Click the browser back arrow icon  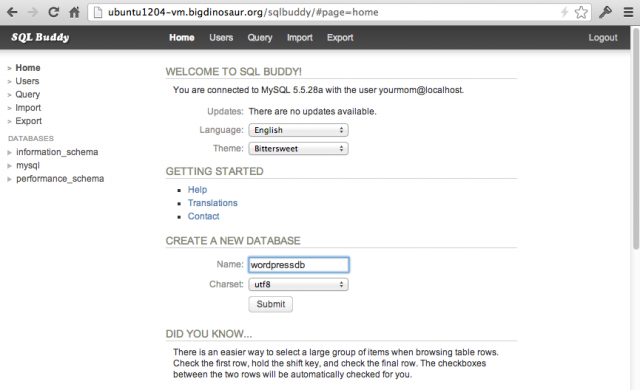[x=12, y=12]
